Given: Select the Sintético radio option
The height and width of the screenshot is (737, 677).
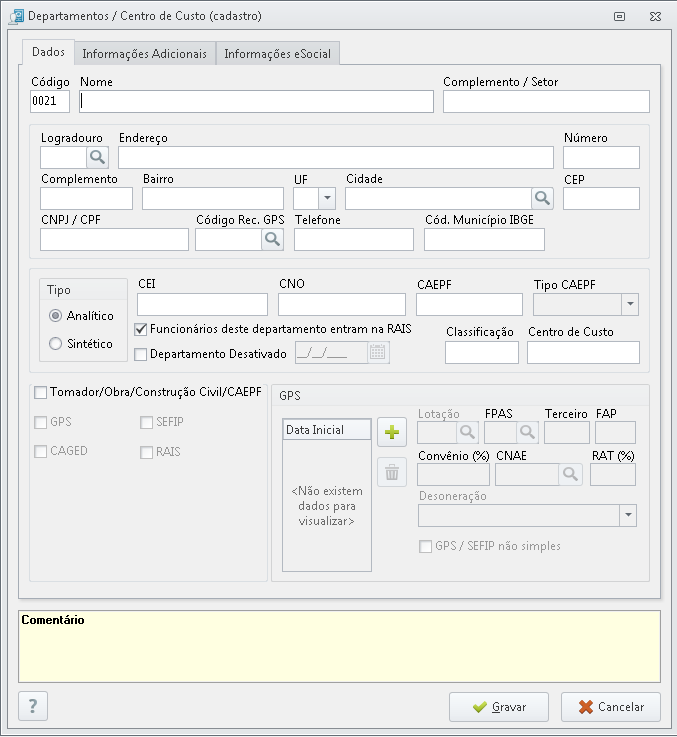Looking at the screenshot, I should coord(56,344).
